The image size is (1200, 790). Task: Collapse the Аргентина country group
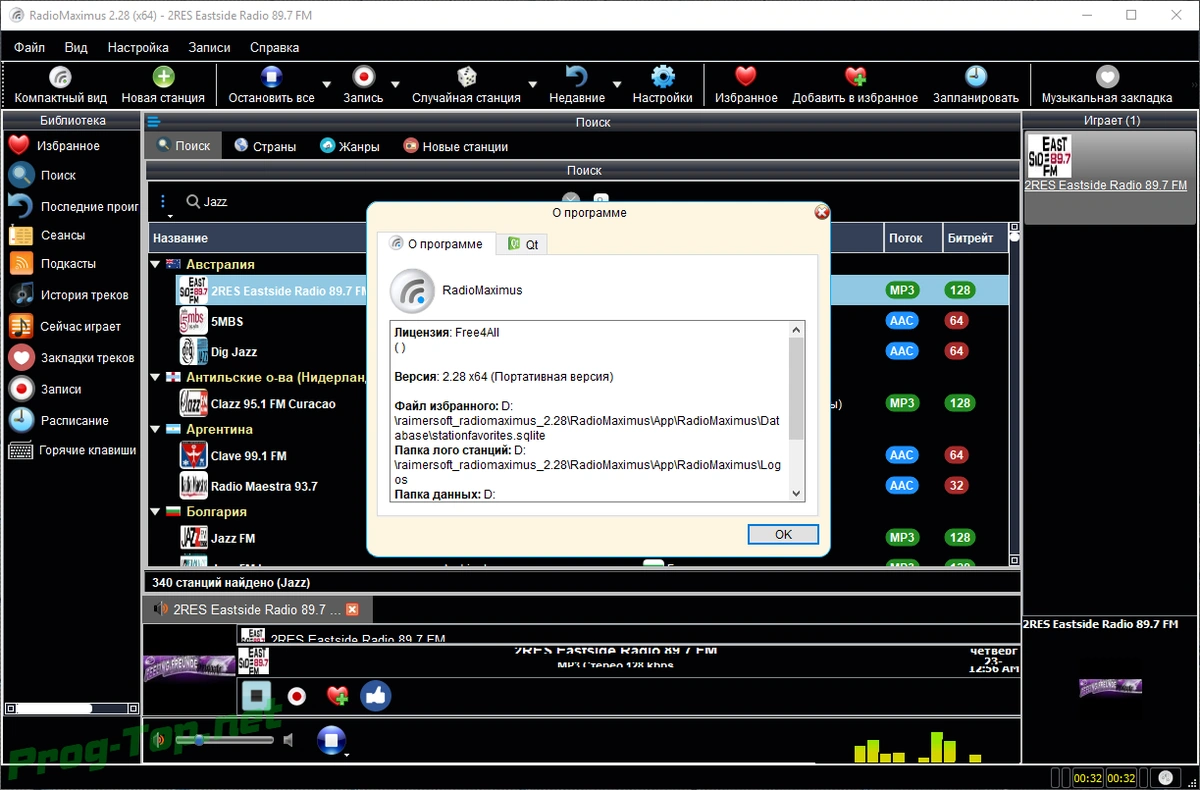[155, 429]
